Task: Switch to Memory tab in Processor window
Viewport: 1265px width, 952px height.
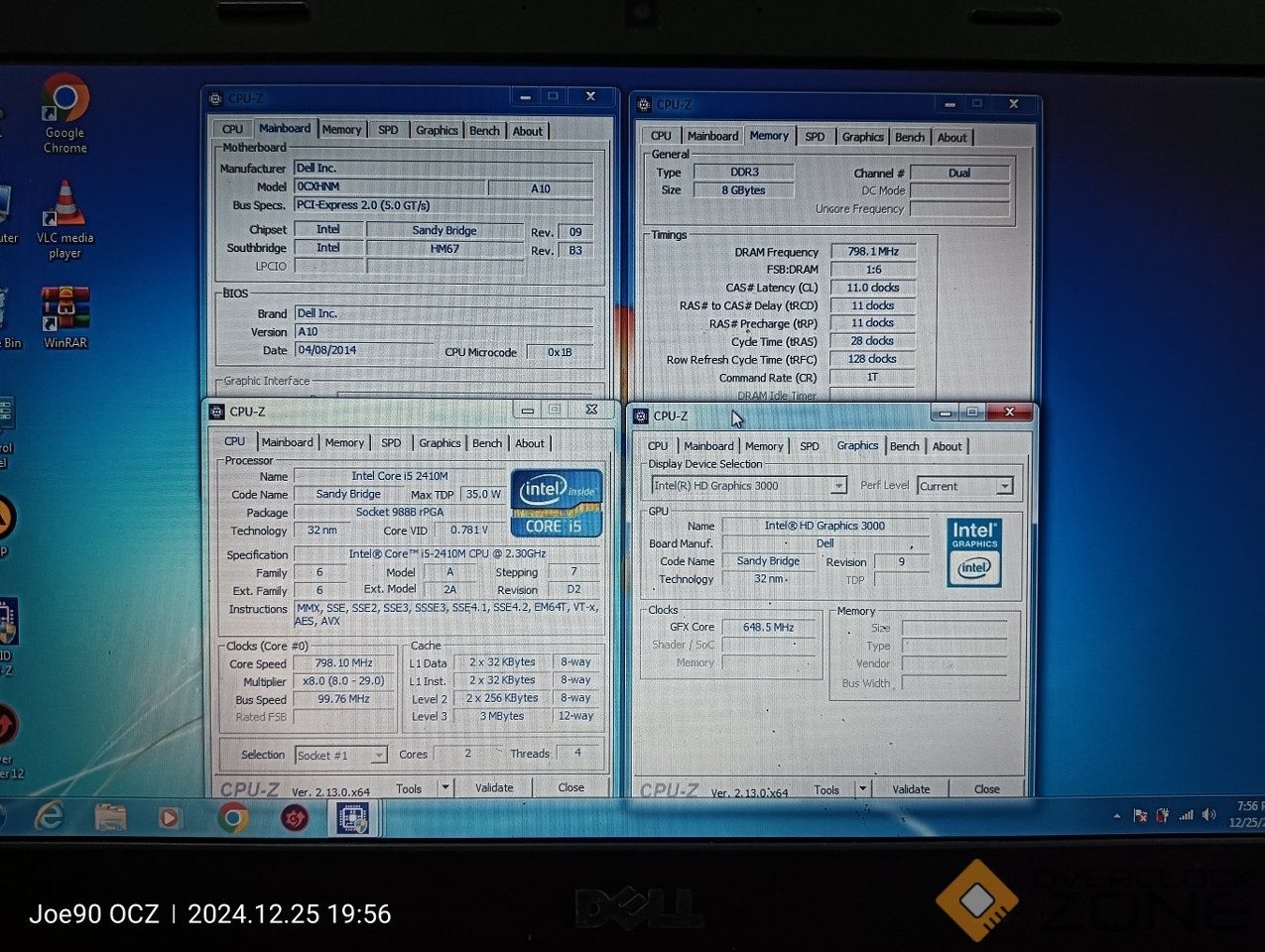Action: pos(344,443)
